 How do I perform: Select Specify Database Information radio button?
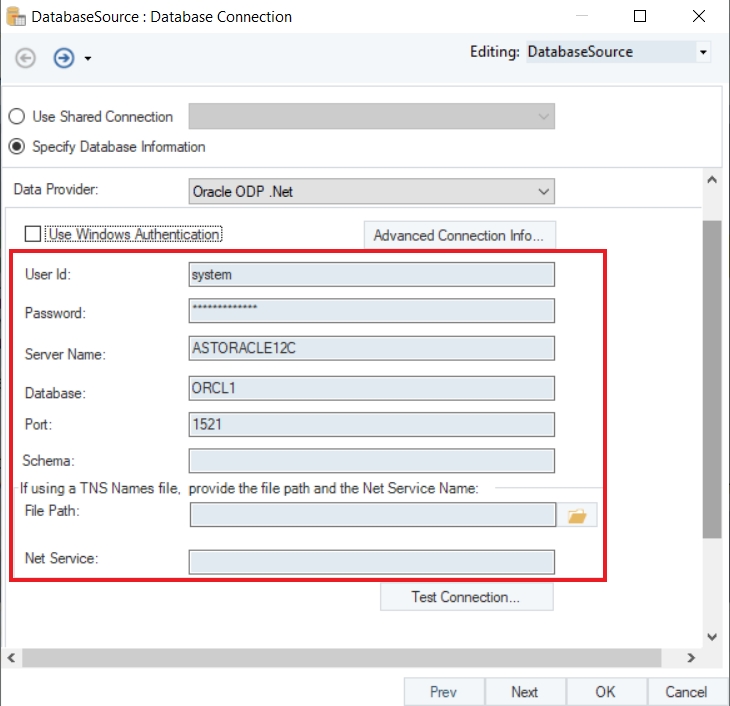(x=17, y=146)
